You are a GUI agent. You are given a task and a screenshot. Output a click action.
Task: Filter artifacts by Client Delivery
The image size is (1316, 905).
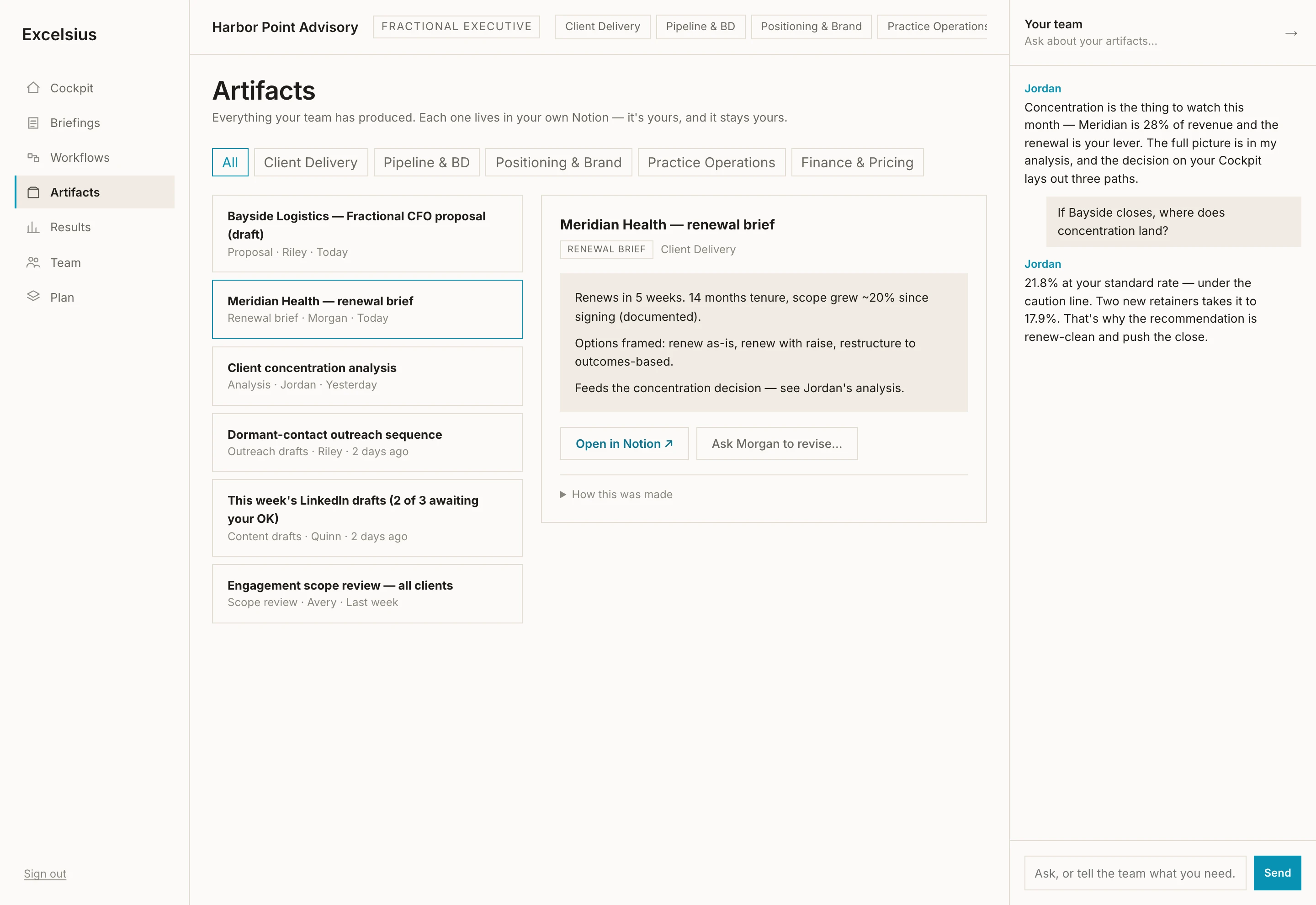(311, 162)
